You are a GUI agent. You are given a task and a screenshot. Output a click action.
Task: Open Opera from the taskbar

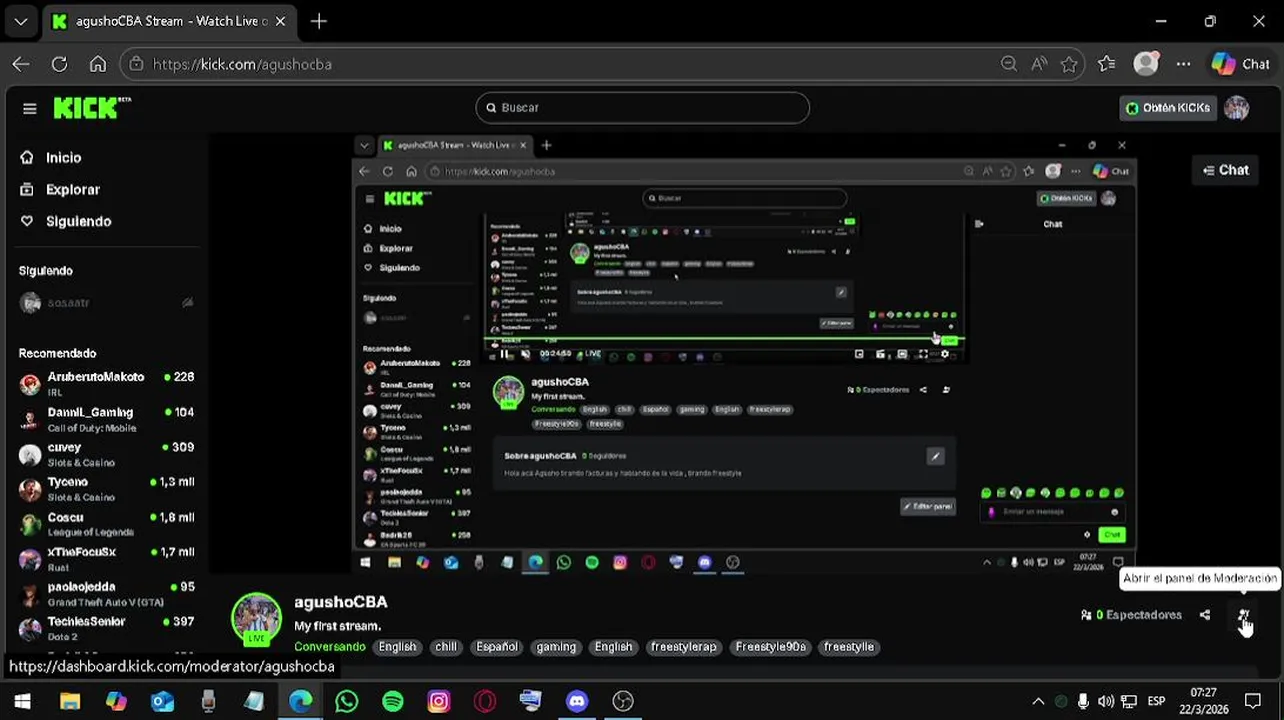pos(485,701)
